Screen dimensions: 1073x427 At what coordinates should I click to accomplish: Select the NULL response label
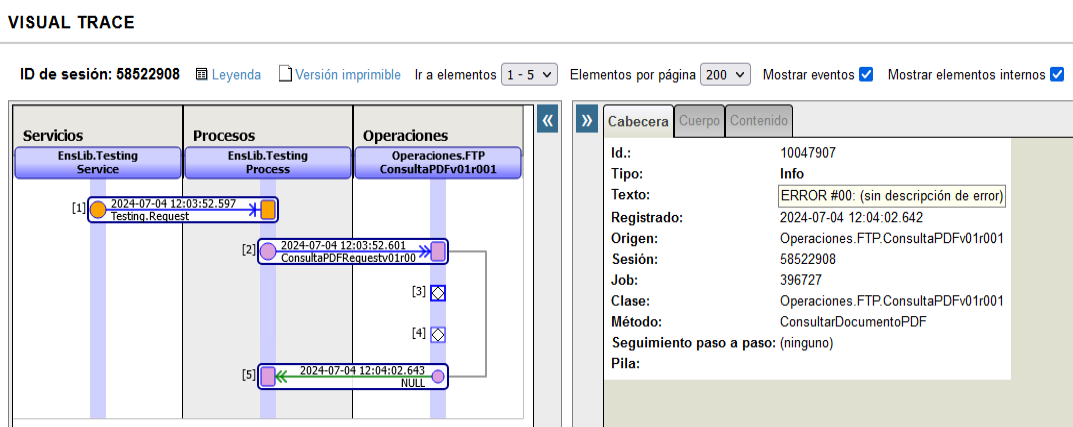click(x=413, y=384)
